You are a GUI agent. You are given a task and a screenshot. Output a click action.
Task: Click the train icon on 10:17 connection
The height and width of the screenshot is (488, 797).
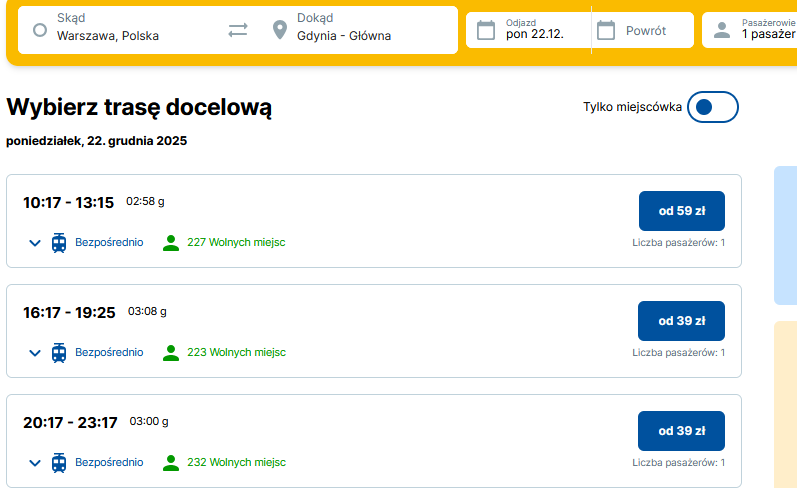click(x=59, y=242)
